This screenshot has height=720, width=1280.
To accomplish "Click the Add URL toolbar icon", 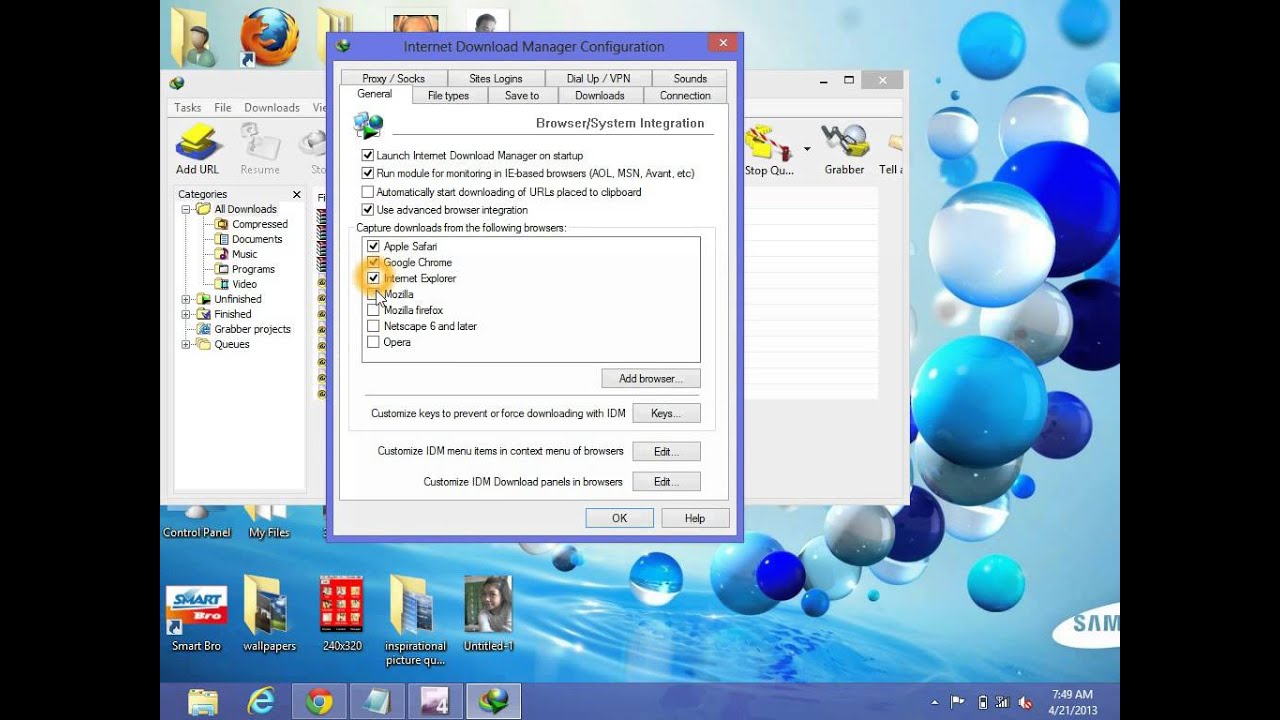I will [197, 150].
